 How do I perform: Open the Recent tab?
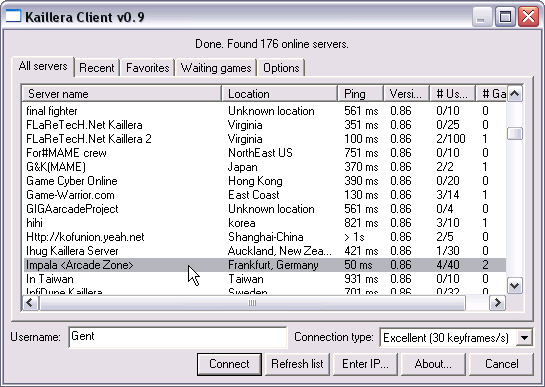[97, 68]
